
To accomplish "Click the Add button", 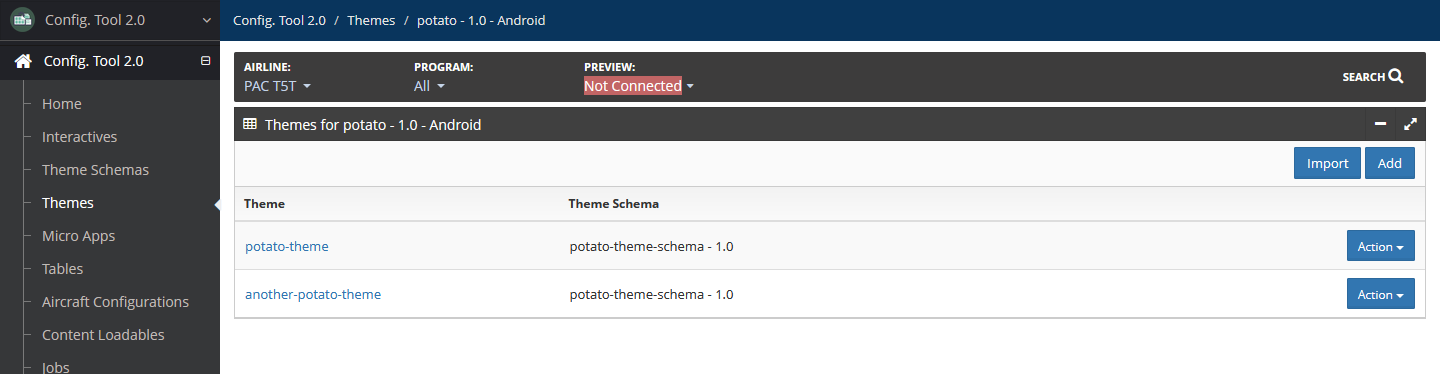I will click(1390, 163).
